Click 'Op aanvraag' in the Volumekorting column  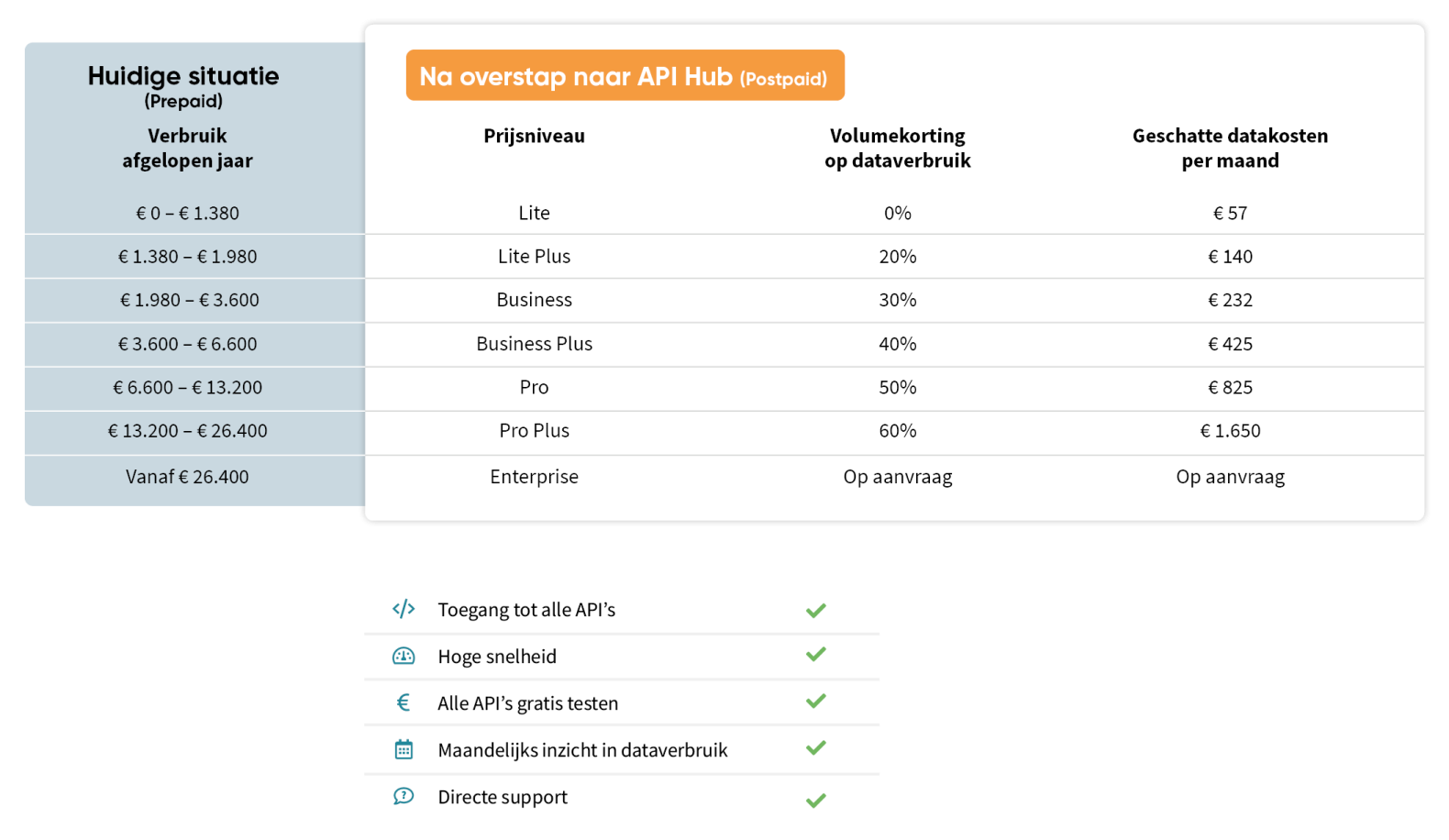click(897, 477)
